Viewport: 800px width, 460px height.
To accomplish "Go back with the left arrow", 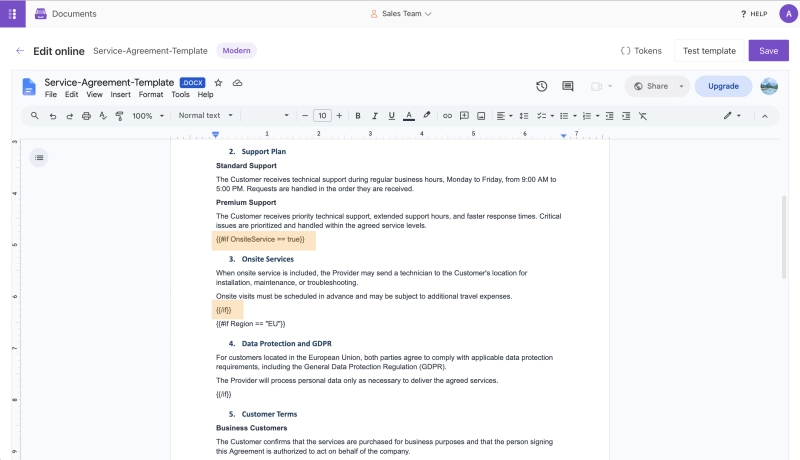I will tap(20, 50).
